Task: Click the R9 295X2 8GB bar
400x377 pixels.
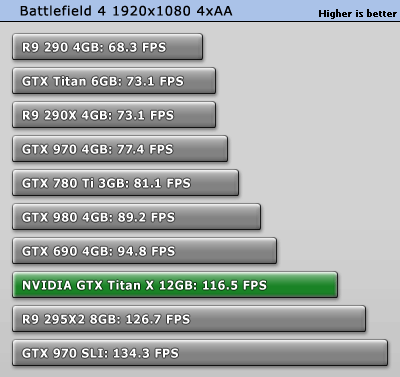Action: tap(189, 319)
